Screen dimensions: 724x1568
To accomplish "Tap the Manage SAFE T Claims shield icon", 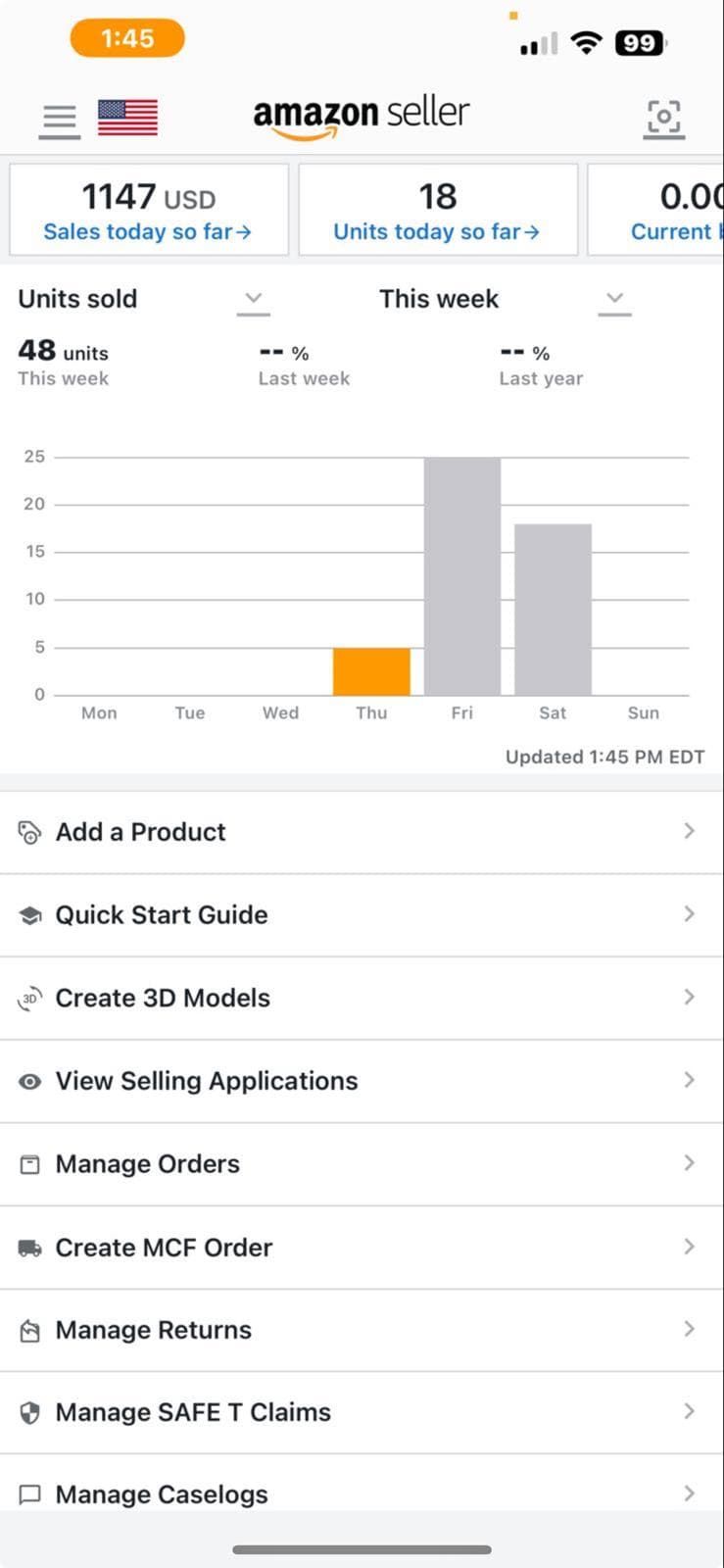I will tap(30, 1413).
